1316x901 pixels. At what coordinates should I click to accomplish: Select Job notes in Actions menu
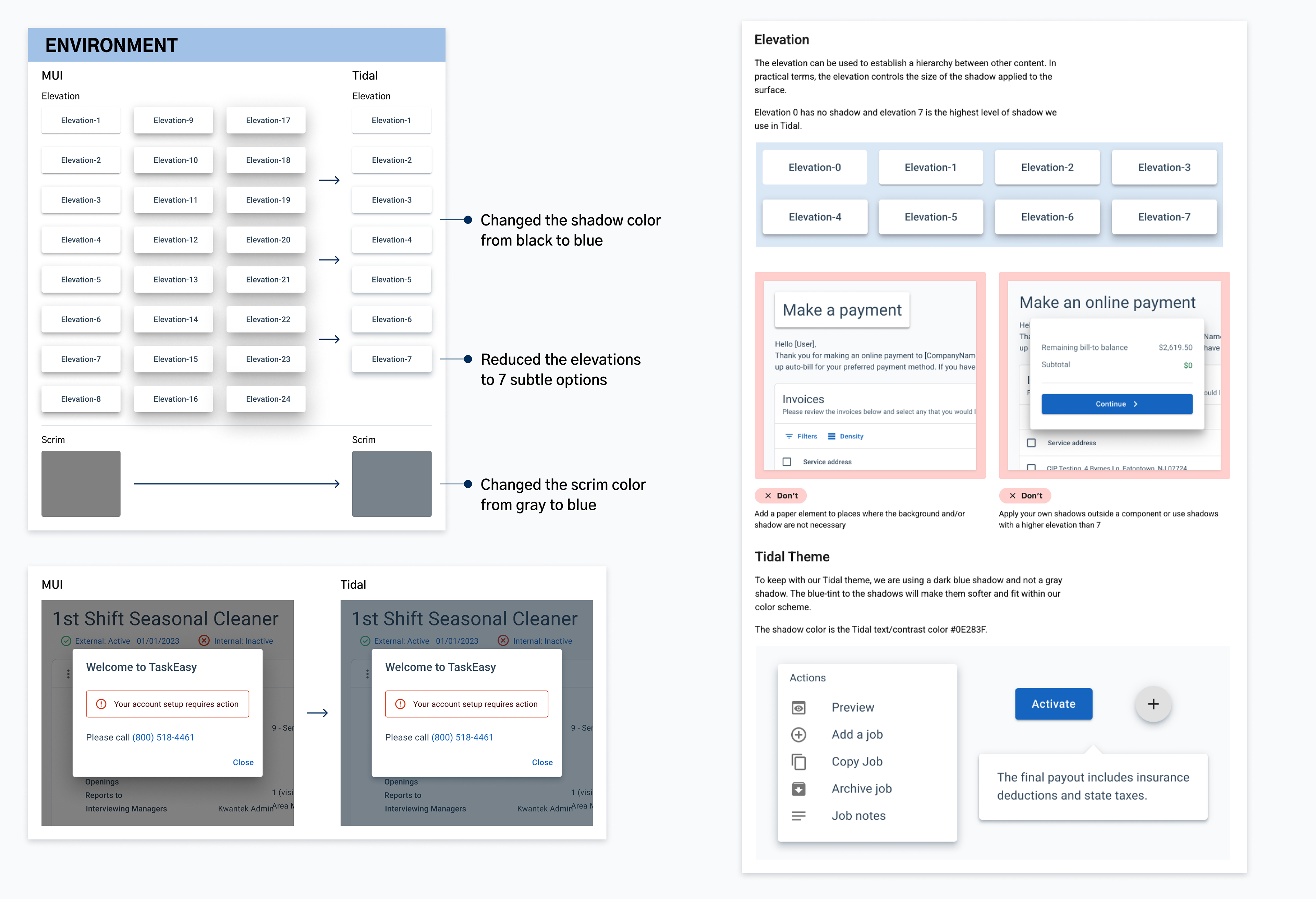858,816
